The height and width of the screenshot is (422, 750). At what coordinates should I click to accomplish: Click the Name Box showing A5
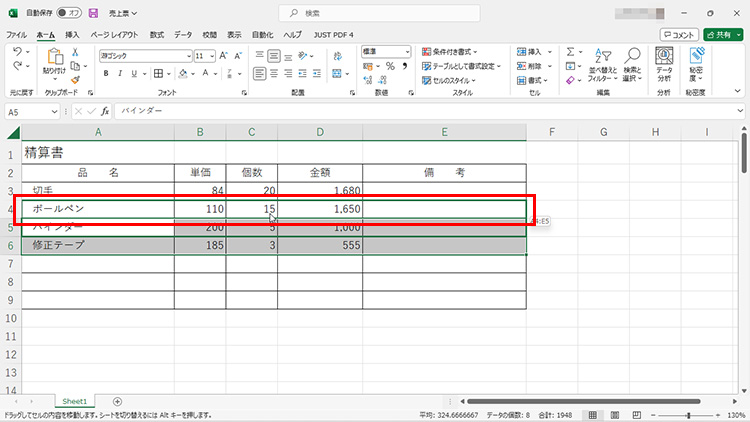[x=30, y=112]
